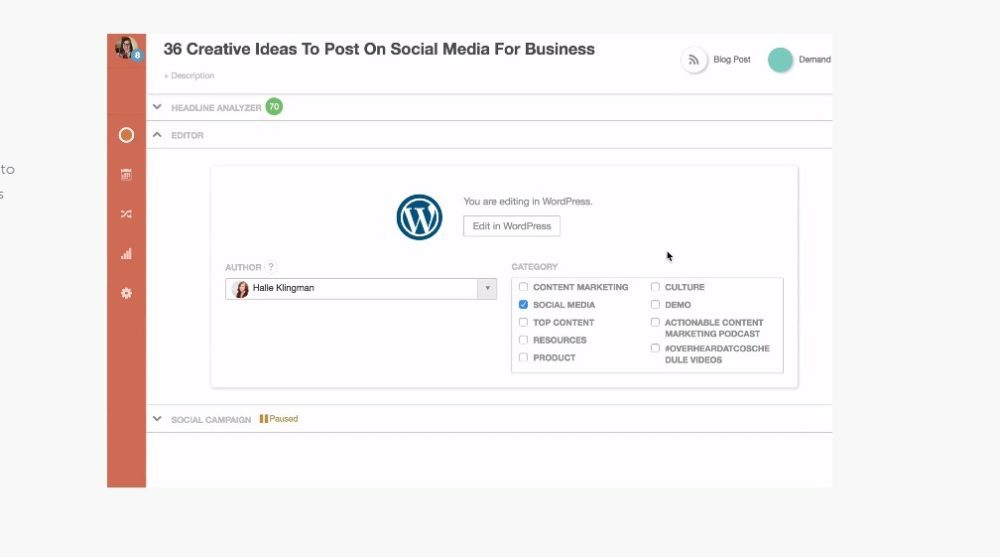Screen dimensions: 1000x557
Task: Click the Blog Post RSS icon
Action: click(x=694, y=60)
